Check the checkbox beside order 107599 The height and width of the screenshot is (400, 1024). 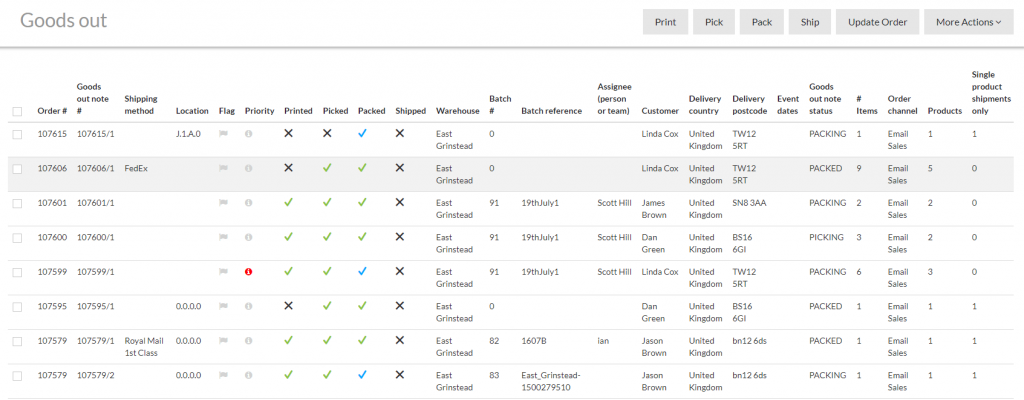point(17,273)
